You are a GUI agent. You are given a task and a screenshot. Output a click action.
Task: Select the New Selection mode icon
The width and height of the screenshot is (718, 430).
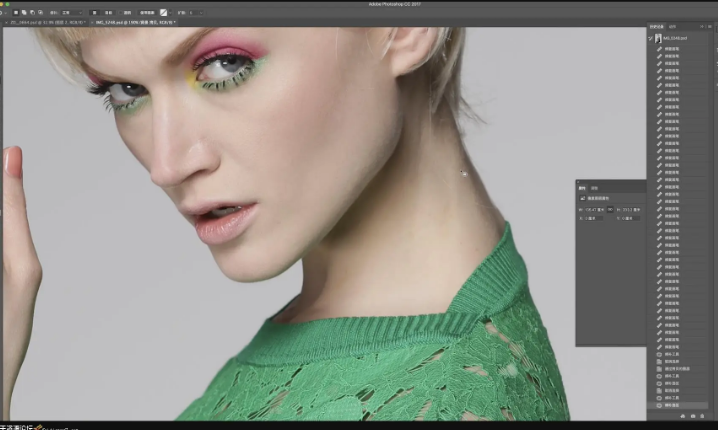[x=16, y=13]
